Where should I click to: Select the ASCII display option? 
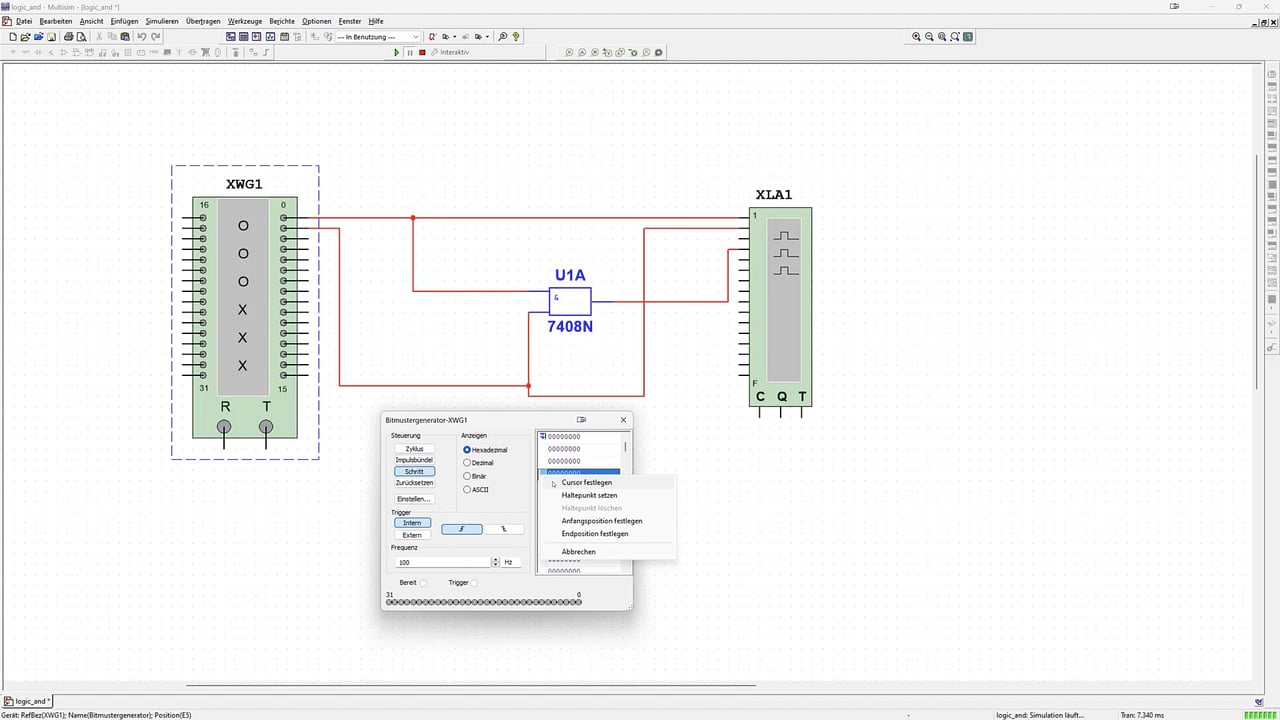(476, 489)
